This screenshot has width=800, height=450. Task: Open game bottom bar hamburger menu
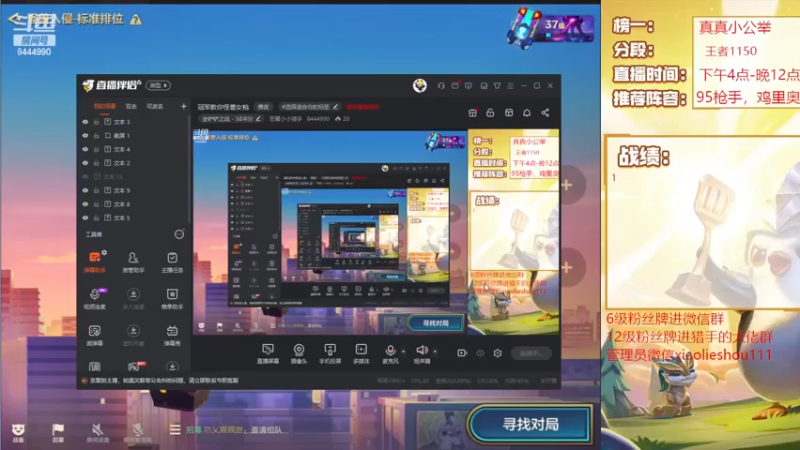pyautogui.click(x=175, y=430)
